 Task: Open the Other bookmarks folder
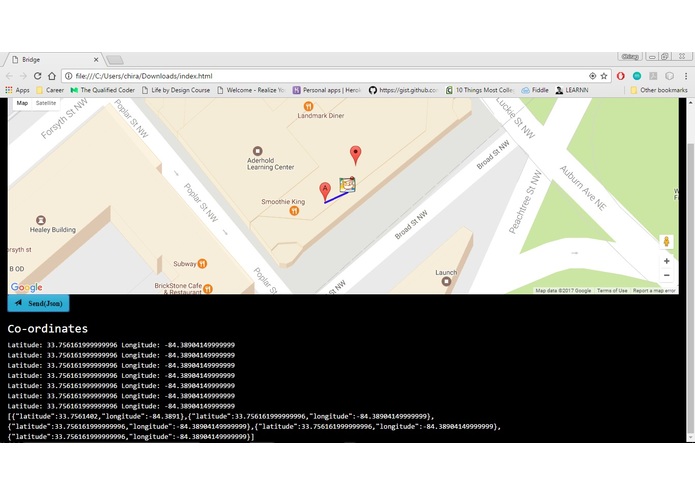tap(659, 90)
